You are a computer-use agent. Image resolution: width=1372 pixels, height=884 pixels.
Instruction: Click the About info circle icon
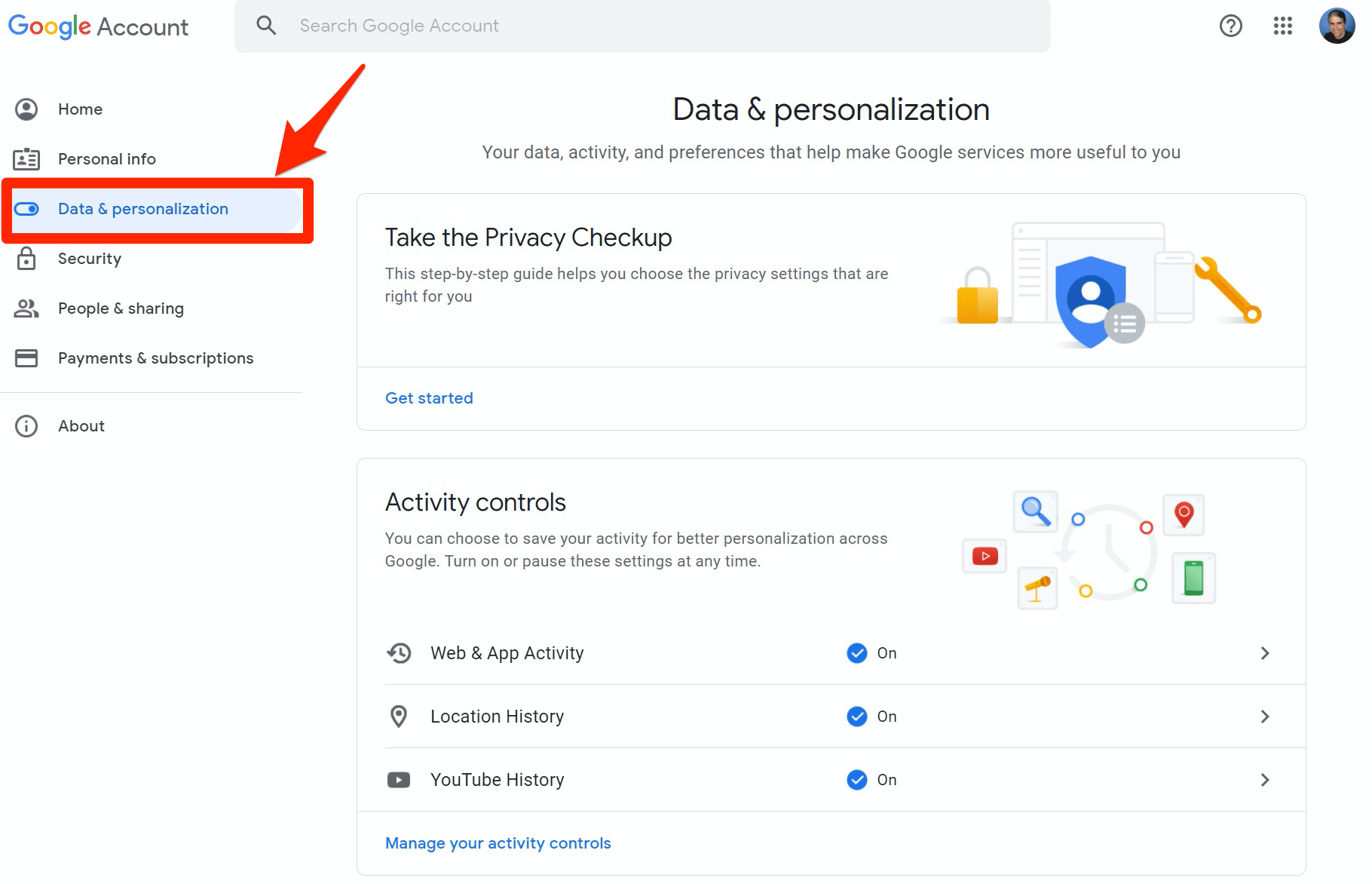tap(26, 426)
